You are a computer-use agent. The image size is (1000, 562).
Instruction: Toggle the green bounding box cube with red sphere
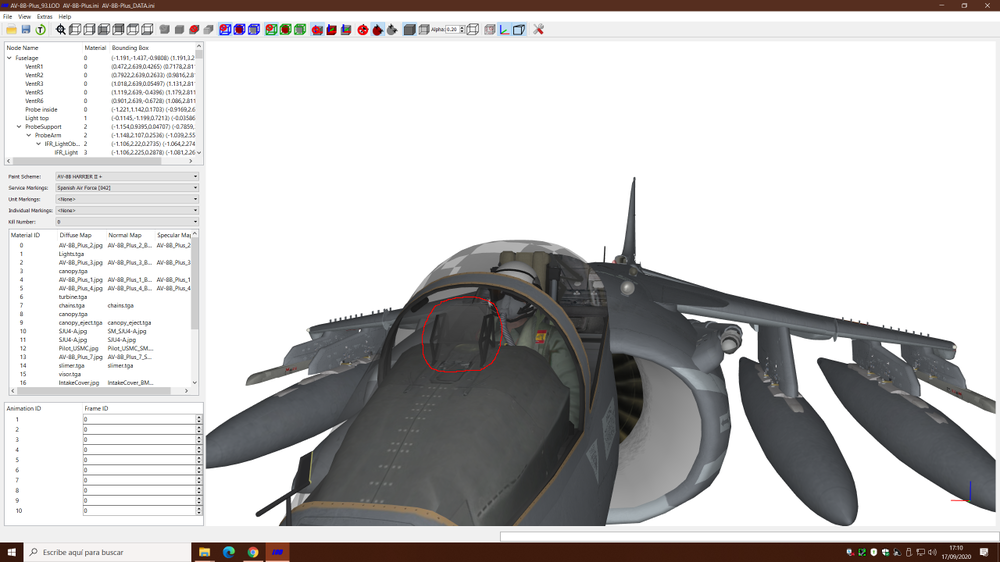(285, 29)
